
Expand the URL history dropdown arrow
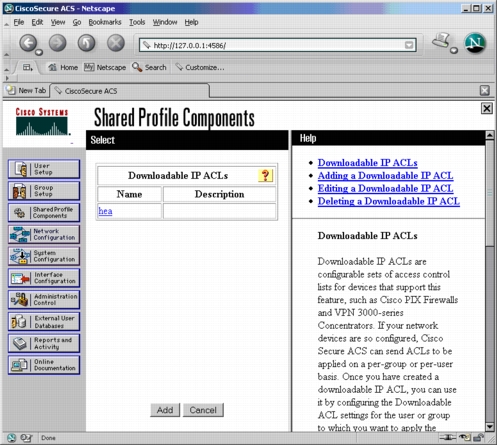[409, 45]
